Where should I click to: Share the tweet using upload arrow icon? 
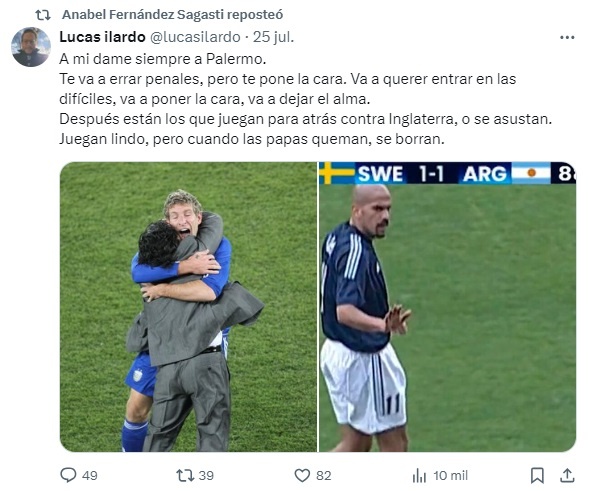(567, 475)
